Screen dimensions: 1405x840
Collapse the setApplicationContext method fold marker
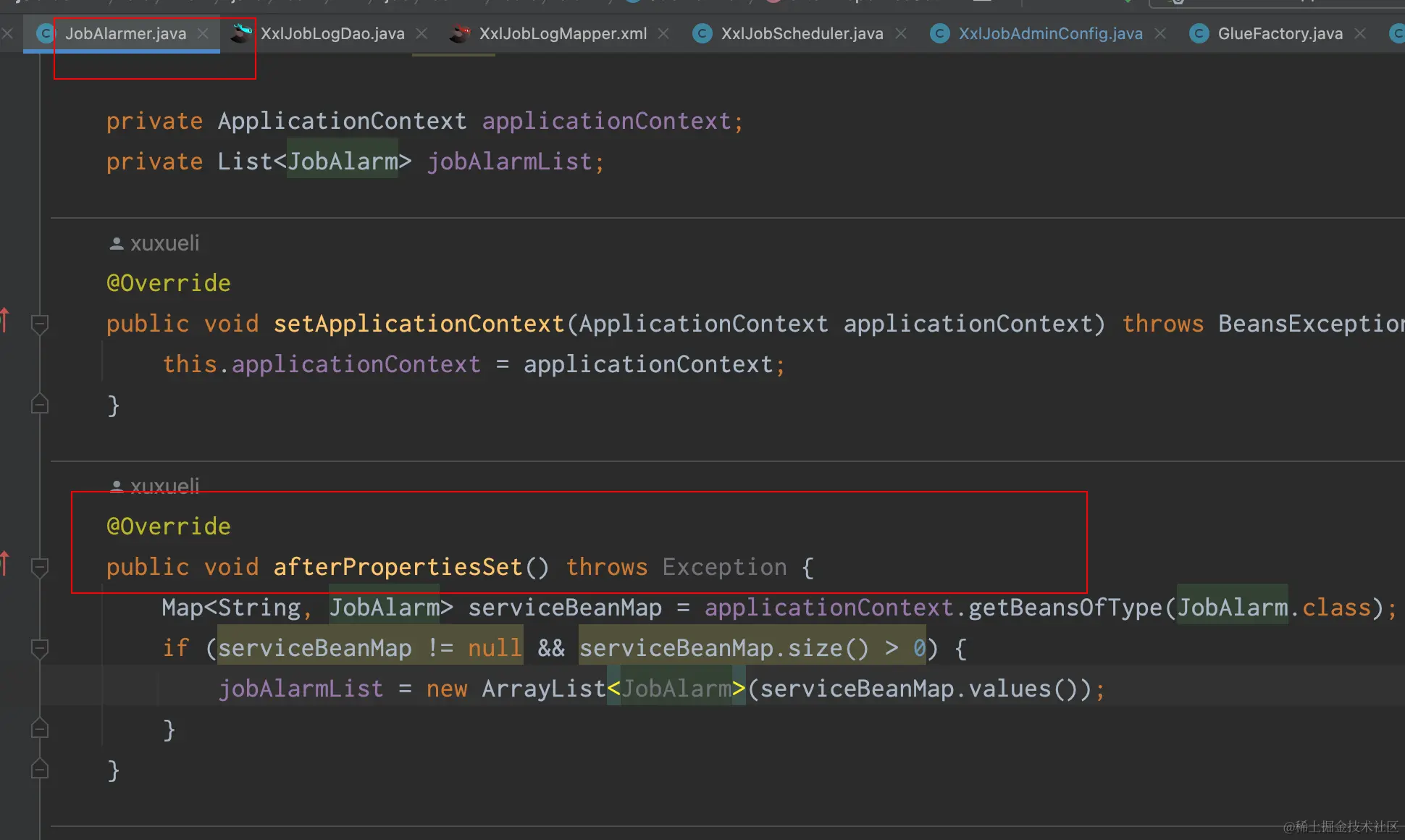[x=40, y=324]
